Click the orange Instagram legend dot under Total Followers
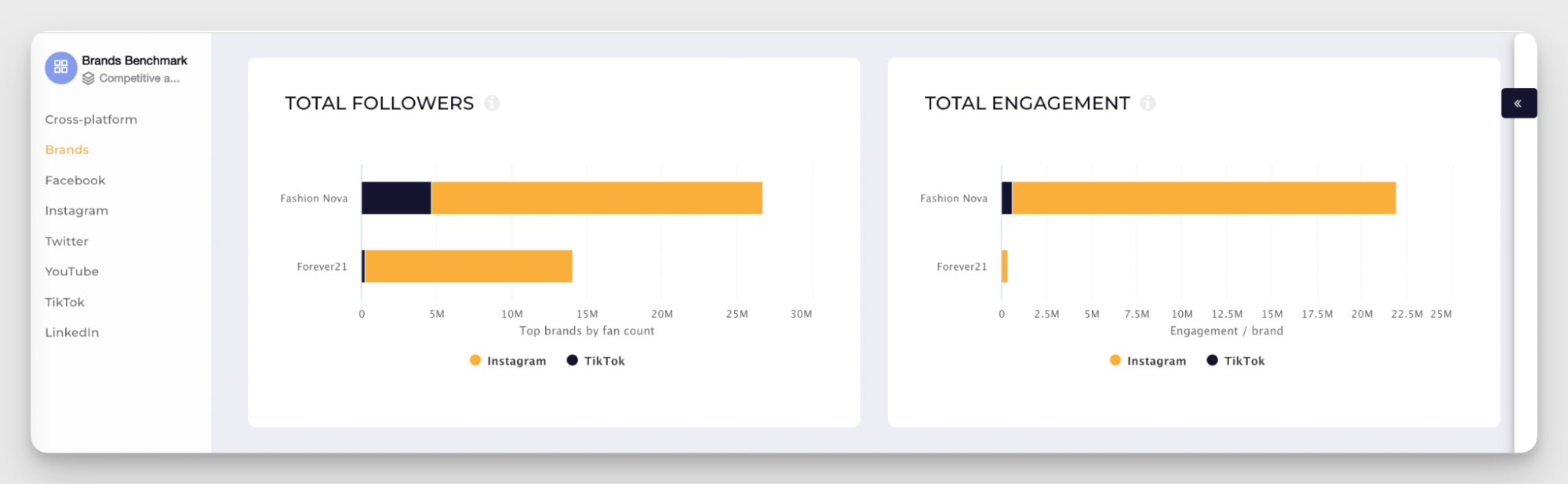Screen dimensions: 1568x484 (x=475, y=360)
